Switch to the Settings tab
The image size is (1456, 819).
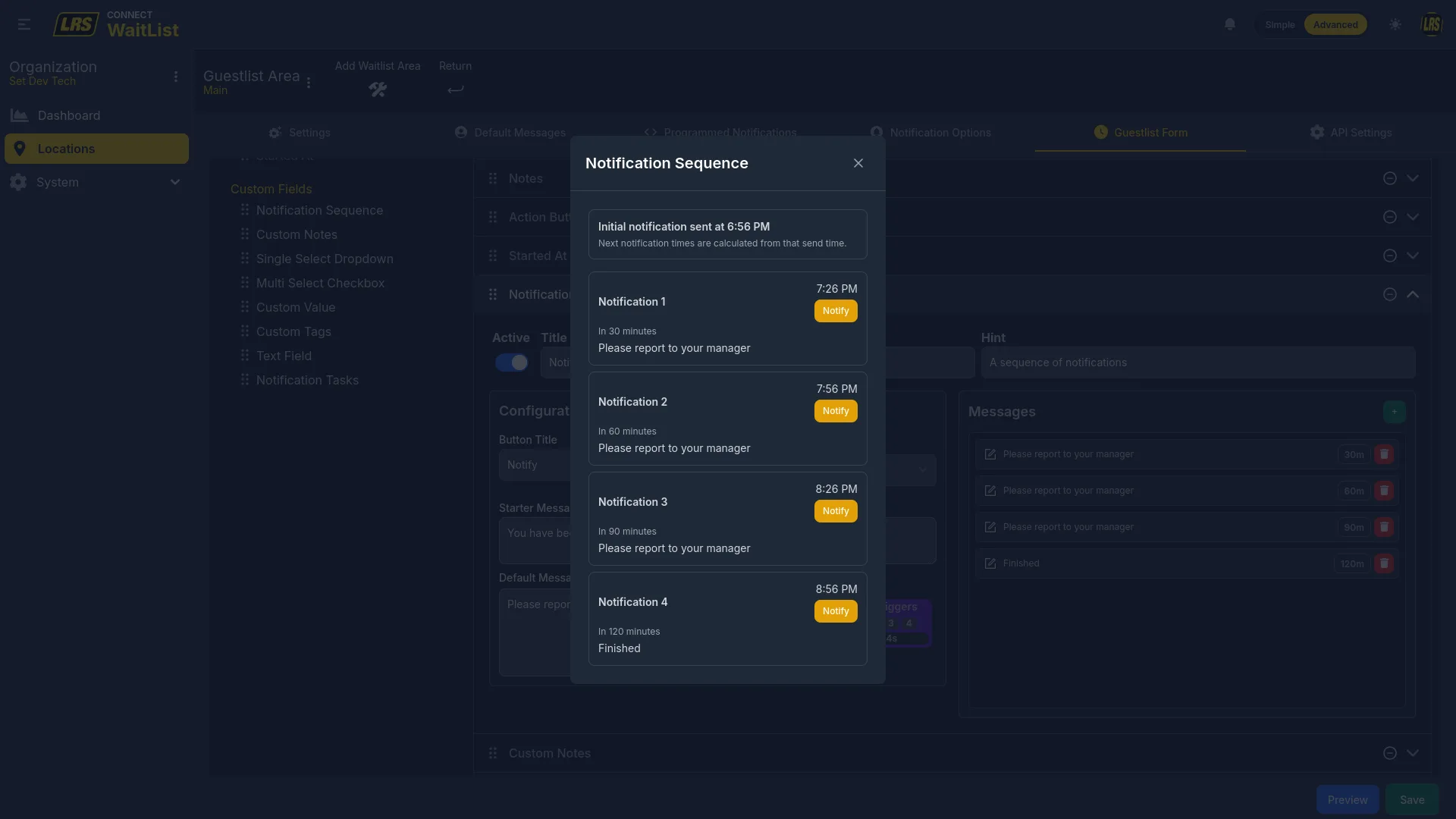point(300,133)
